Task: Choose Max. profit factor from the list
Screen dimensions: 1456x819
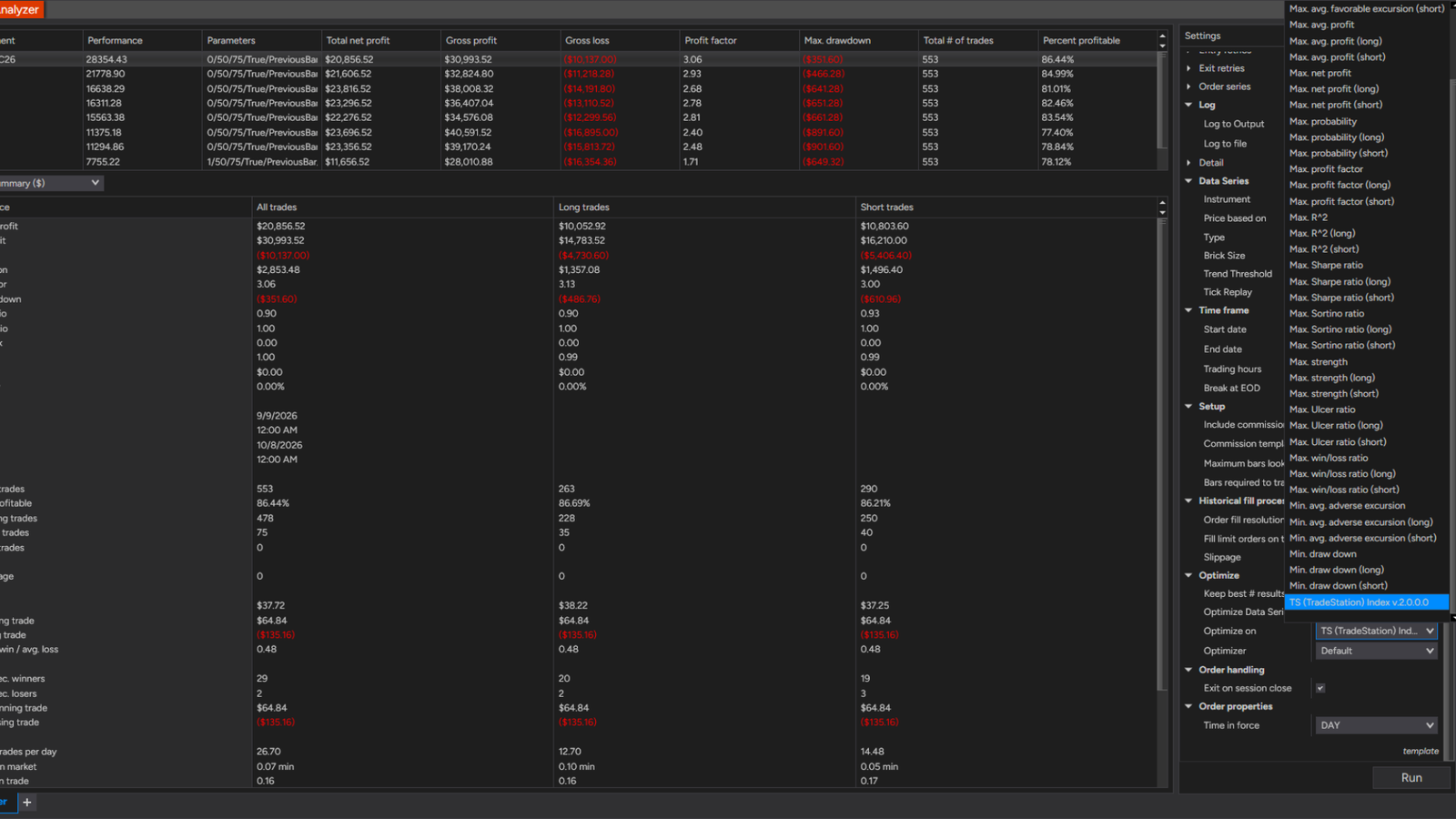Action: coord(1326,169)
